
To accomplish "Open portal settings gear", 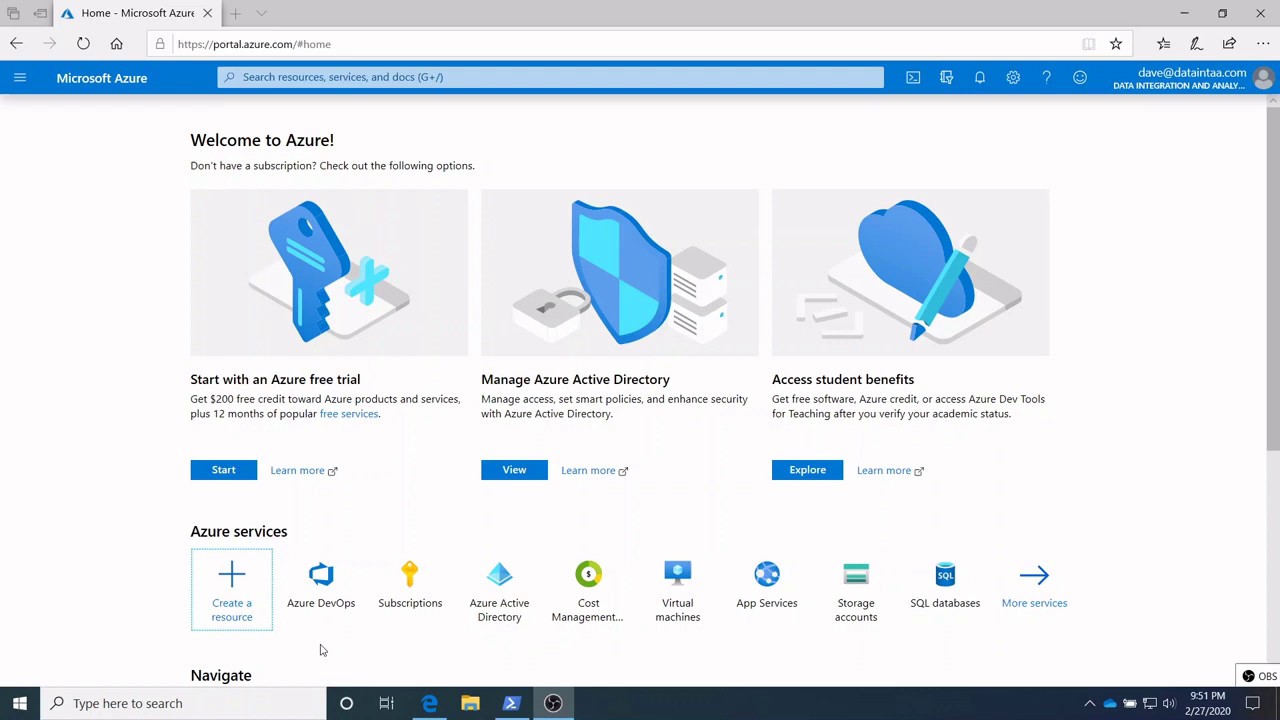I will pyautogui.click(x=1013, y=77).
